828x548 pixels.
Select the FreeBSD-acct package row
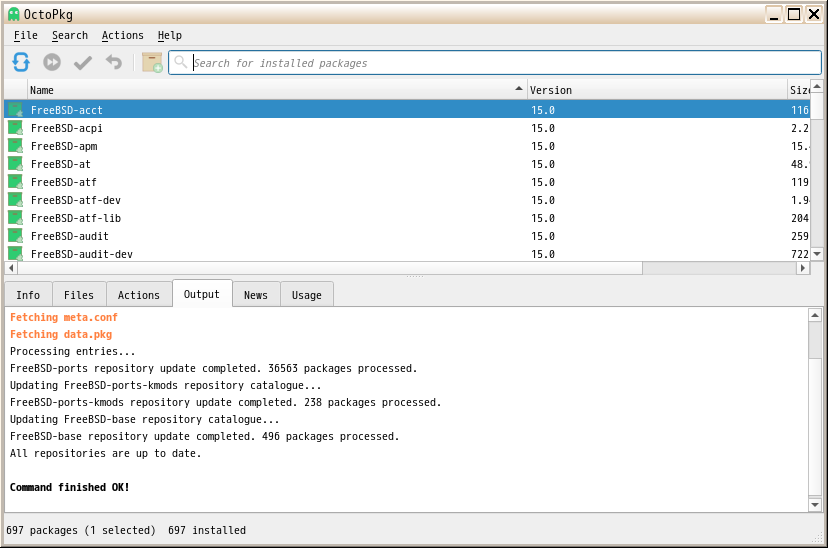pyautogui.click(x=407, y=110)
